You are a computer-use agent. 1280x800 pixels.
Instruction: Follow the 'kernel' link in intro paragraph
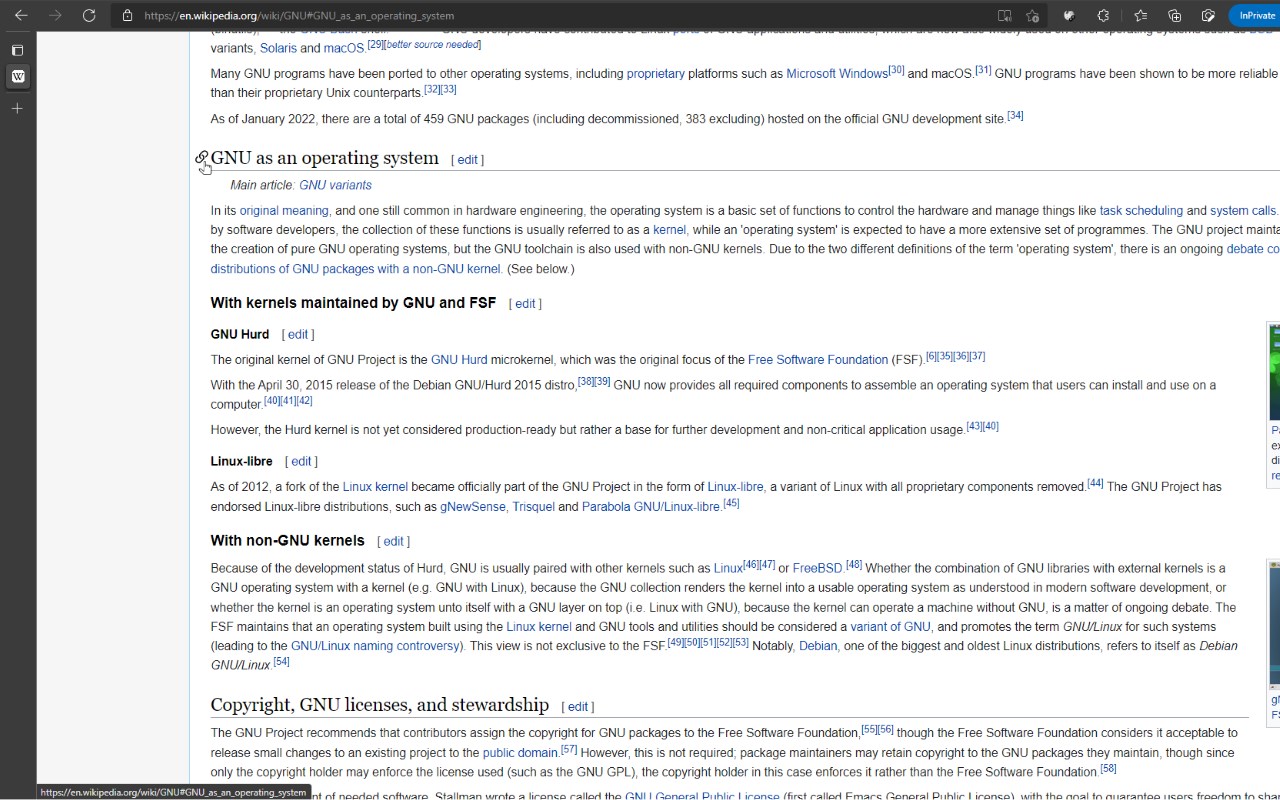pyautogui.click(x=669, y=230)
